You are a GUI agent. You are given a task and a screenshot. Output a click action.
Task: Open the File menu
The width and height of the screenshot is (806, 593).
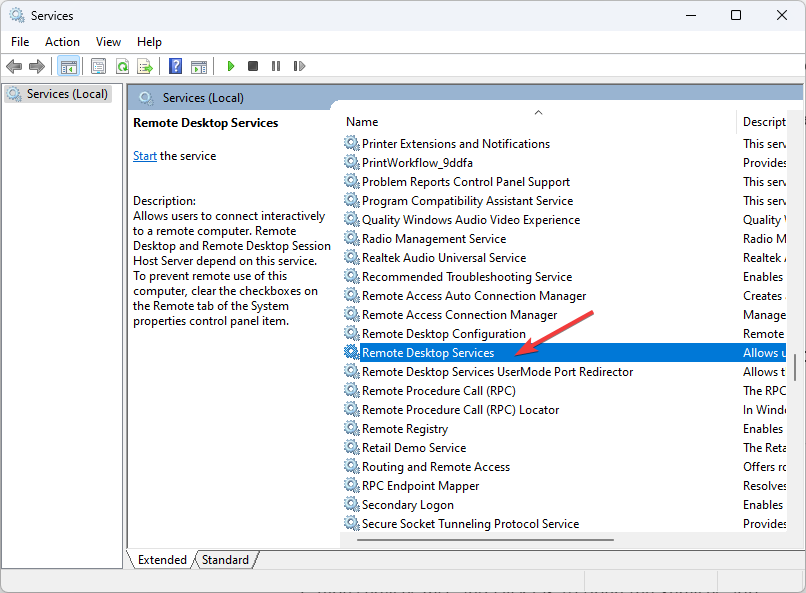(20, 42)
